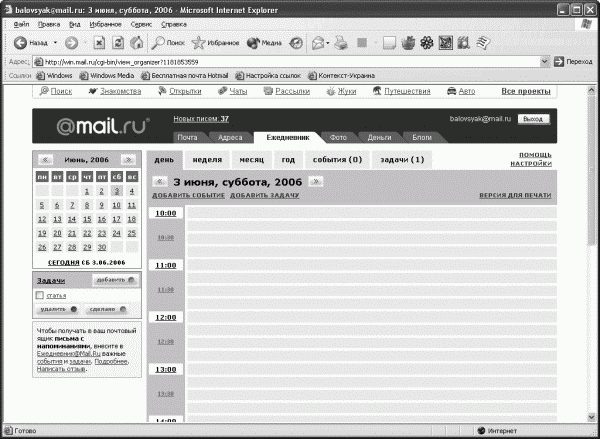This screenshot has height=439, width=600.
Task: Select the неделя view tab
Action: click(207, 160)
